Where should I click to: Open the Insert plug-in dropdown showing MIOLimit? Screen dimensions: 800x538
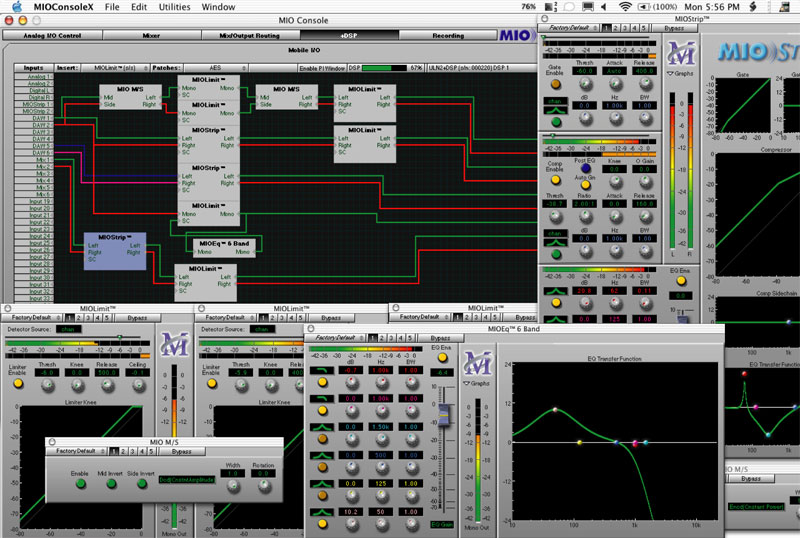click(x=114, y=68)
